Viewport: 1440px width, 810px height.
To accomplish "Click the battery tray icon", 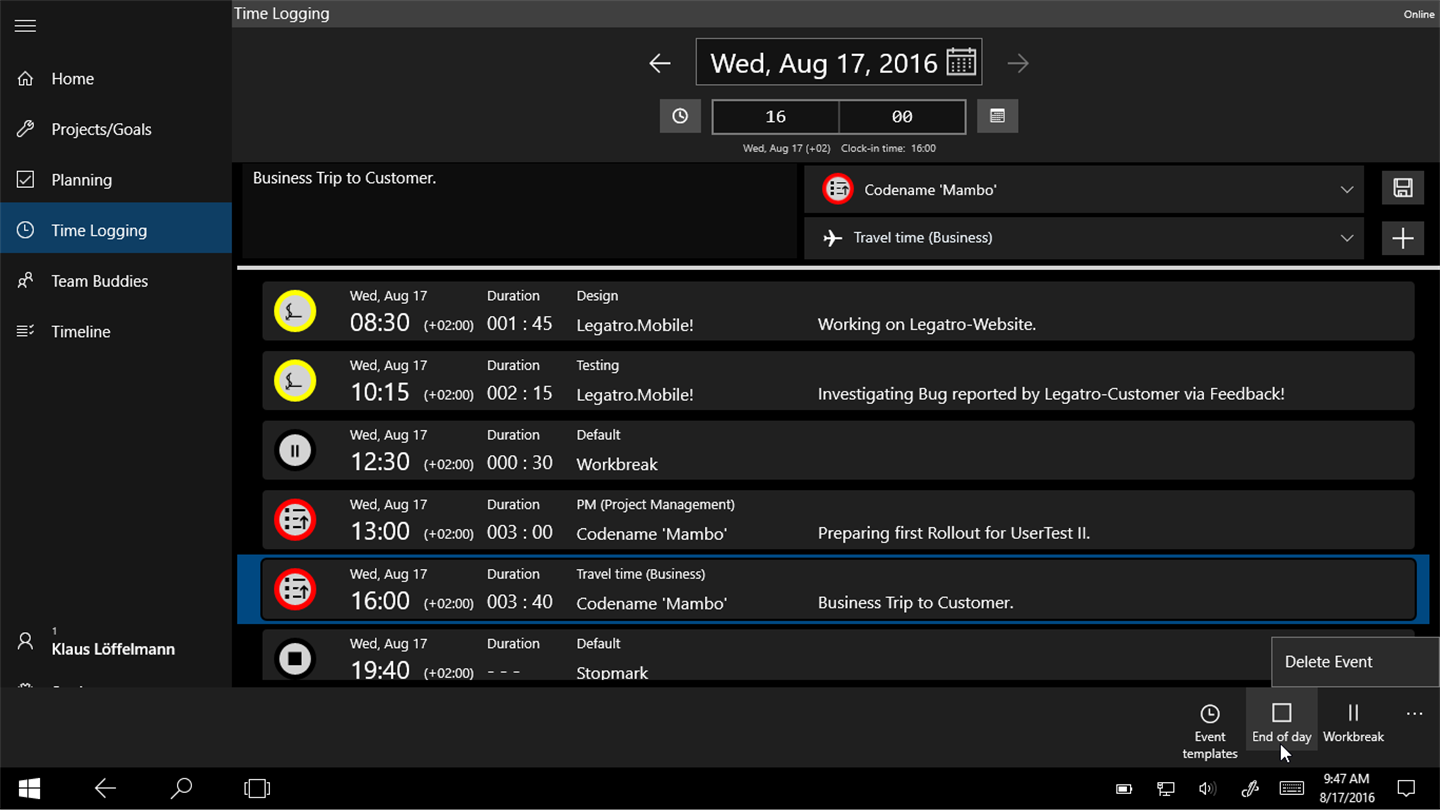I will click(x=1124, y=789).
